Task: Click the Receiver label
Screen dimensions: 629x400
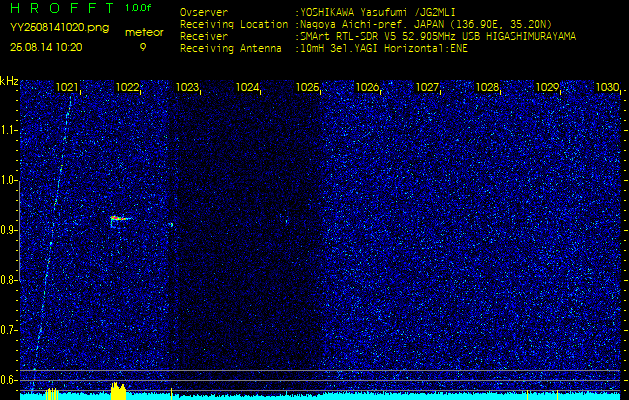Action: 204,37
